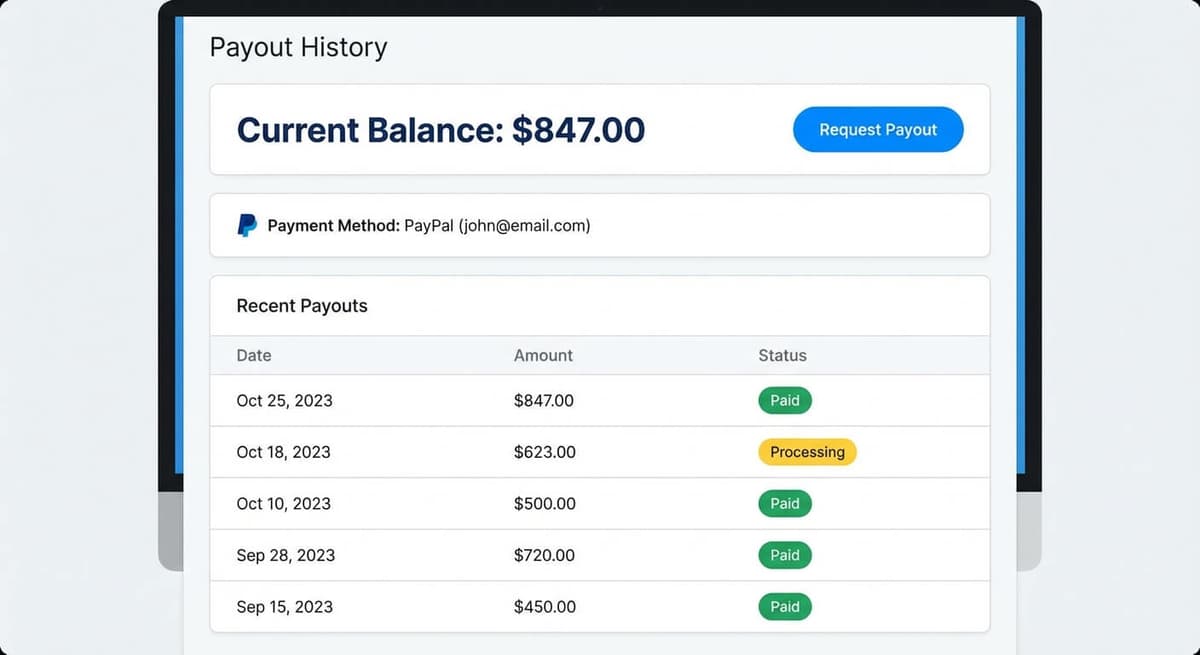Sort the table by Status column
The width and height of the screenshot is (1200, 655).
pos(783,355)
